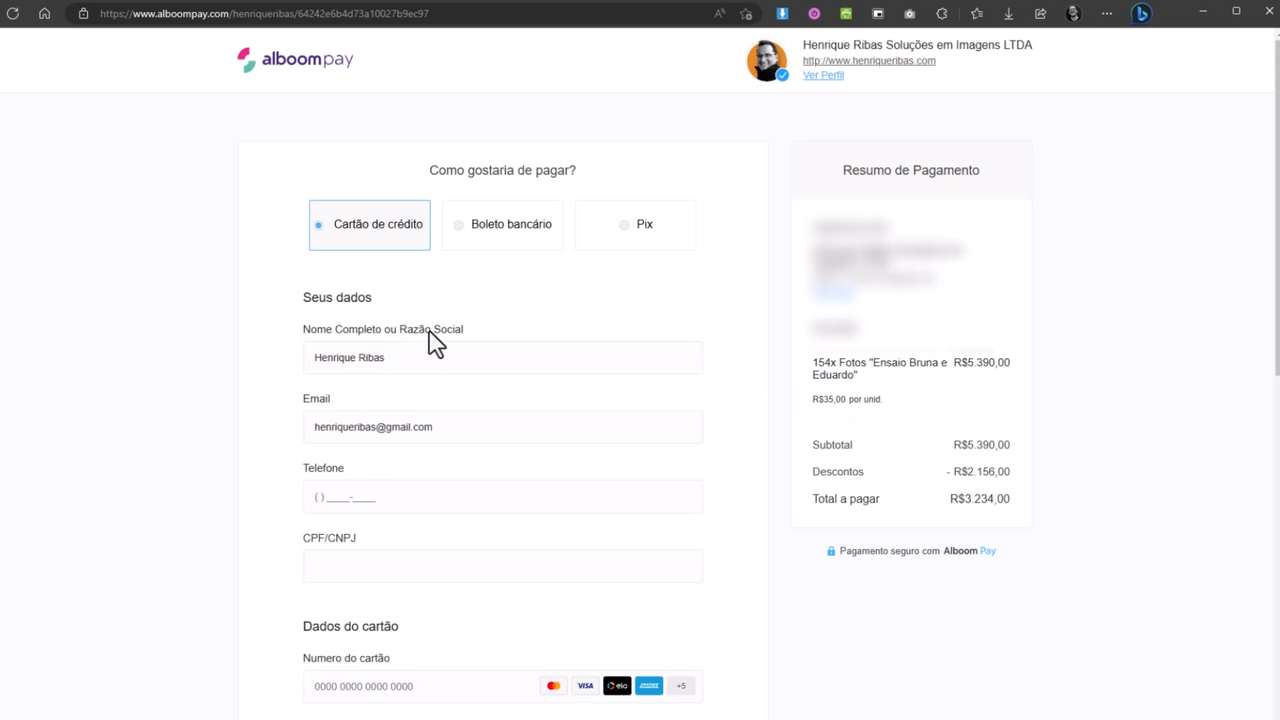This screenshot has width=1280, height=720.
Task: Add page to favorites star icon
Action: [746, 14]
